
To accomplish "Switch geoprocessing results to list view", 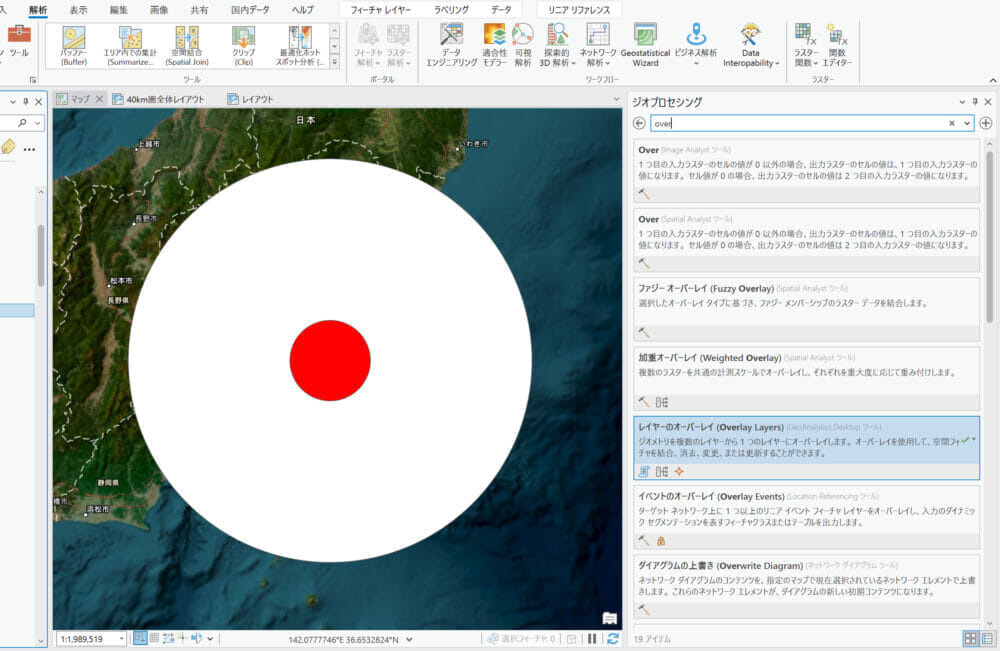I will pyautogui.click(x=987, y=638).
